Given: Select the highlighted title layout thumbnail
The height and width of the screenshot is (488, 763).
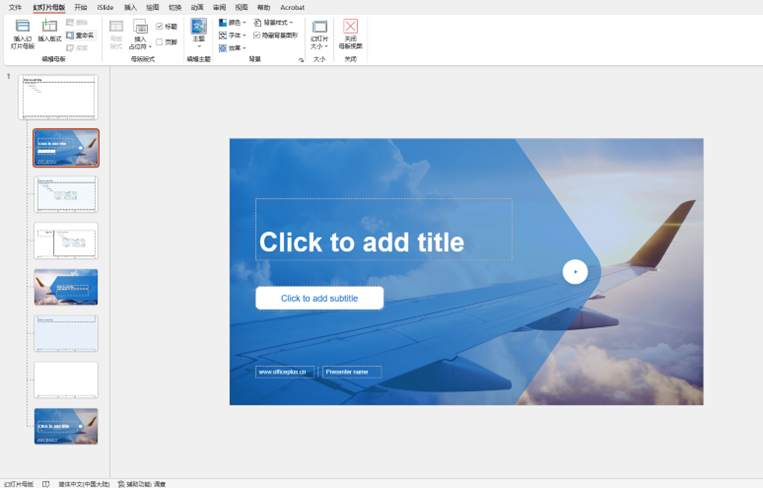Looking at the screenshot, I should tap(66, 148).
